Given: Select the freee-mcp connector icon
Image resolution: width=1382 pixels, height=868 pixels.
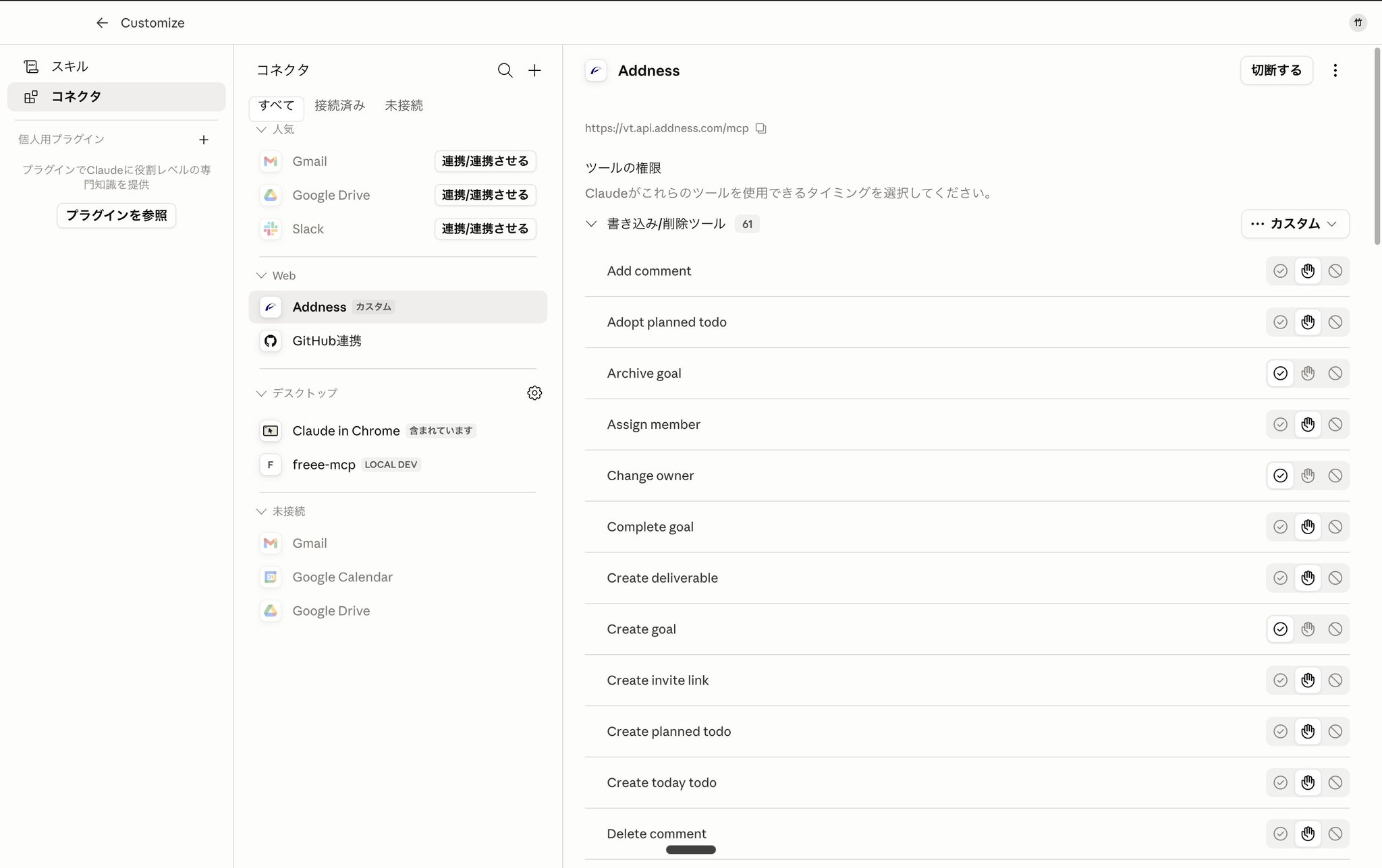Looking at the screenshot, I should coord(271,465).
